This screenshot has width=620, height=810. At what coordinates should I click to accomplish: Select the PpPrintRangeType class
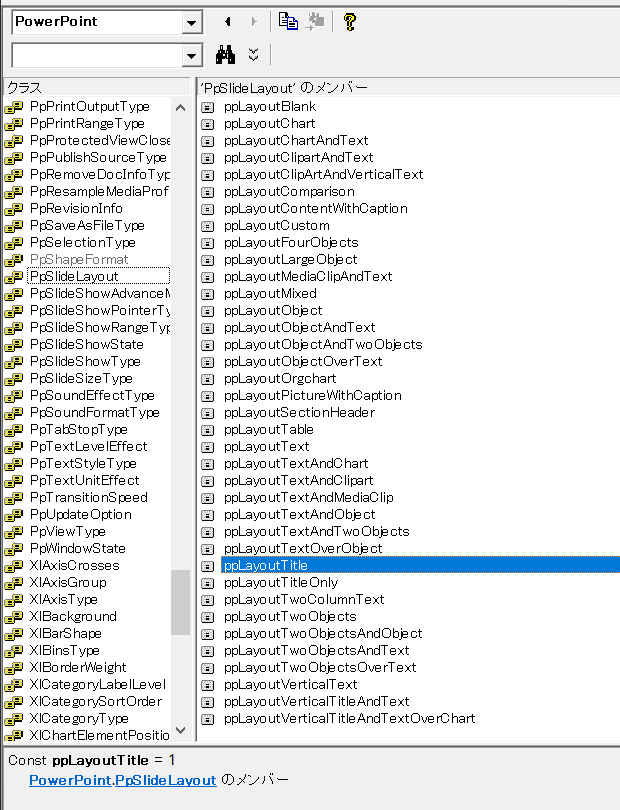(x=87, y=123)
